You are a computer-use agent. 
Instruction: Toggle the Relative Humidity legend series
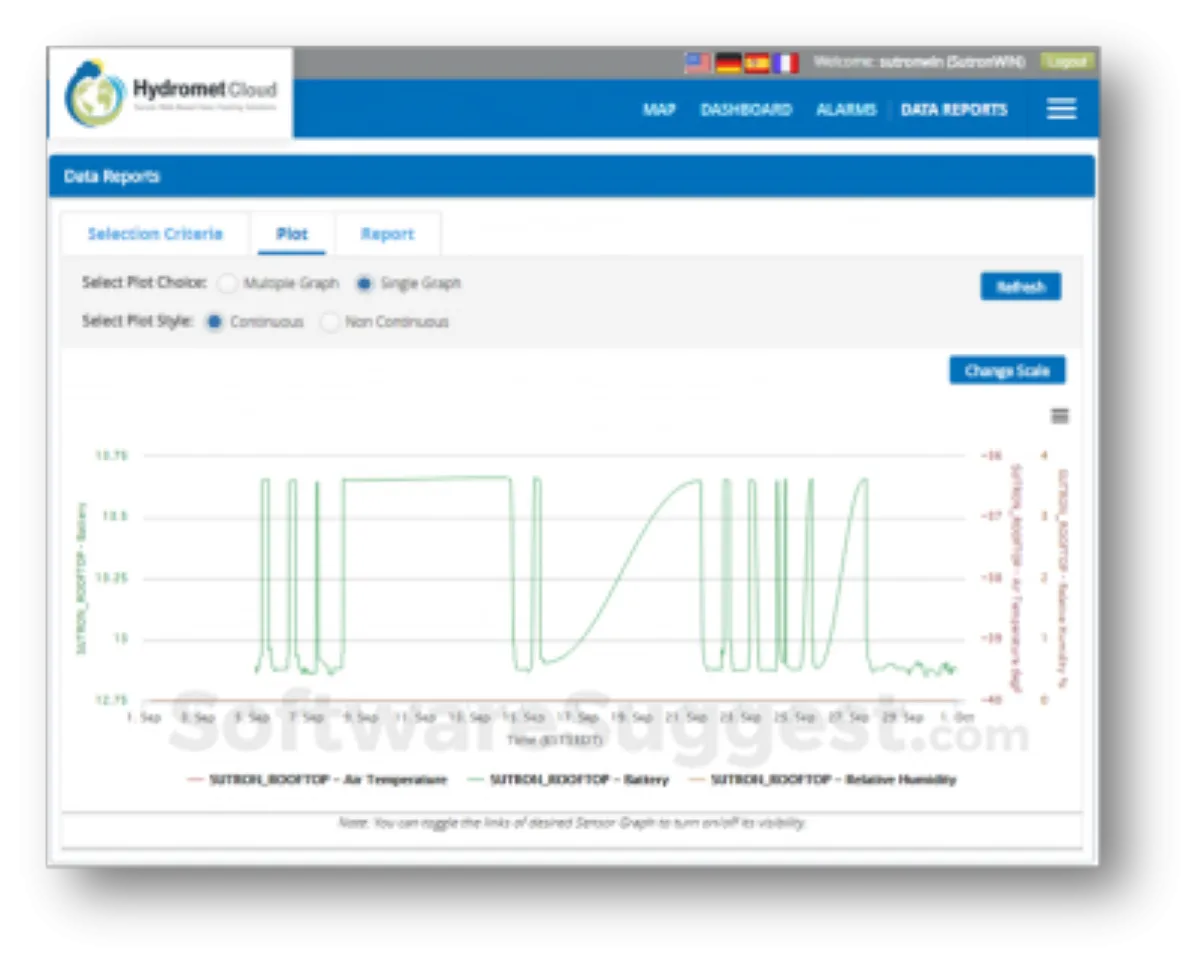click(821, 779)
